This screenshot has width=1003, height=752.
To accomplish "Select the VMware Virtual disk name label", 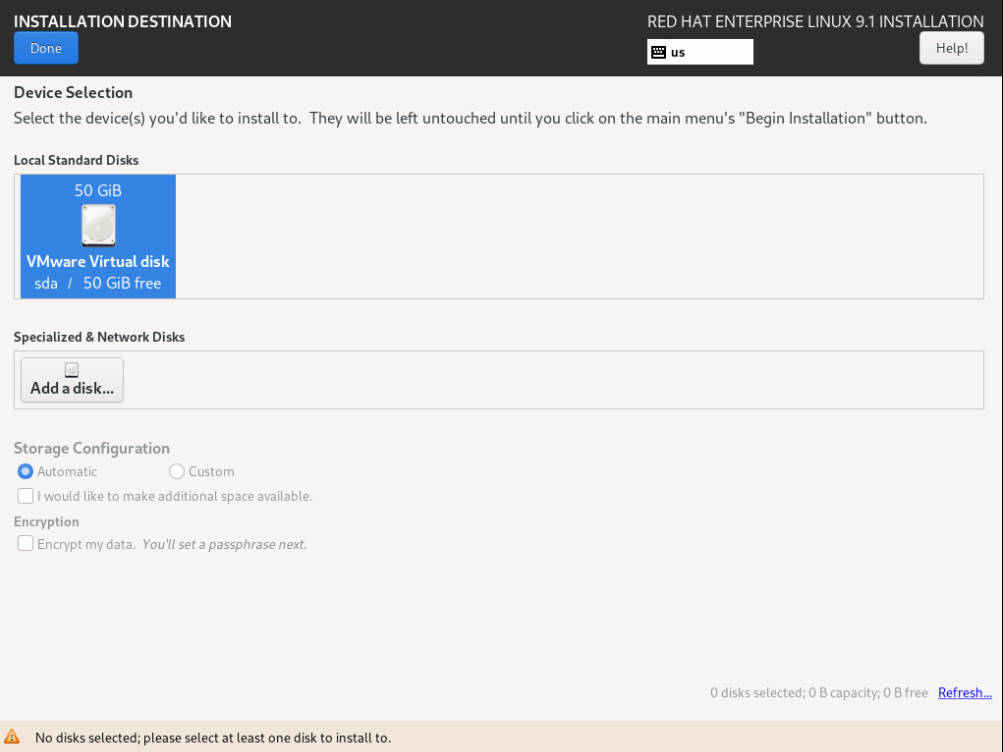I will [98, 261].
